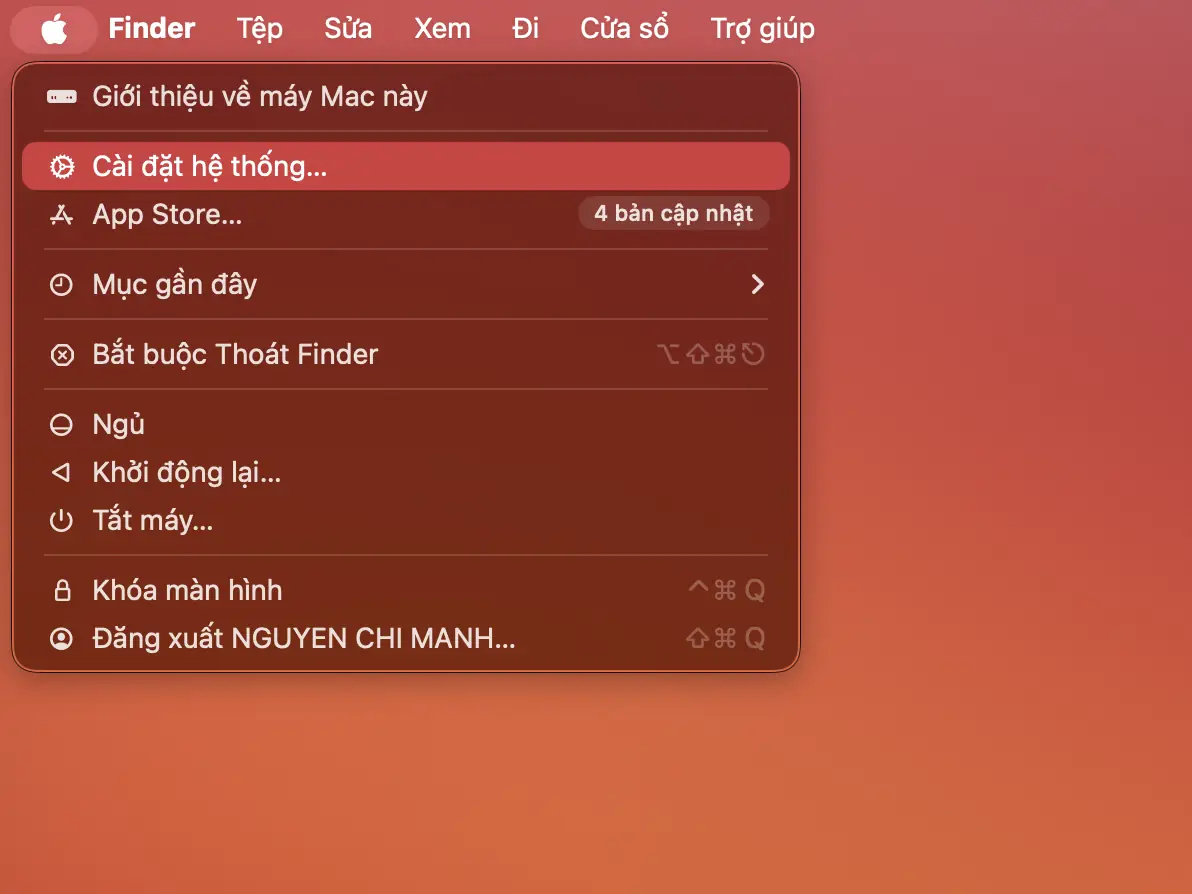The width and height of the screenshot is (1192, 894).
Task: Click the restart triangle icon
Action: pos(61,473)
